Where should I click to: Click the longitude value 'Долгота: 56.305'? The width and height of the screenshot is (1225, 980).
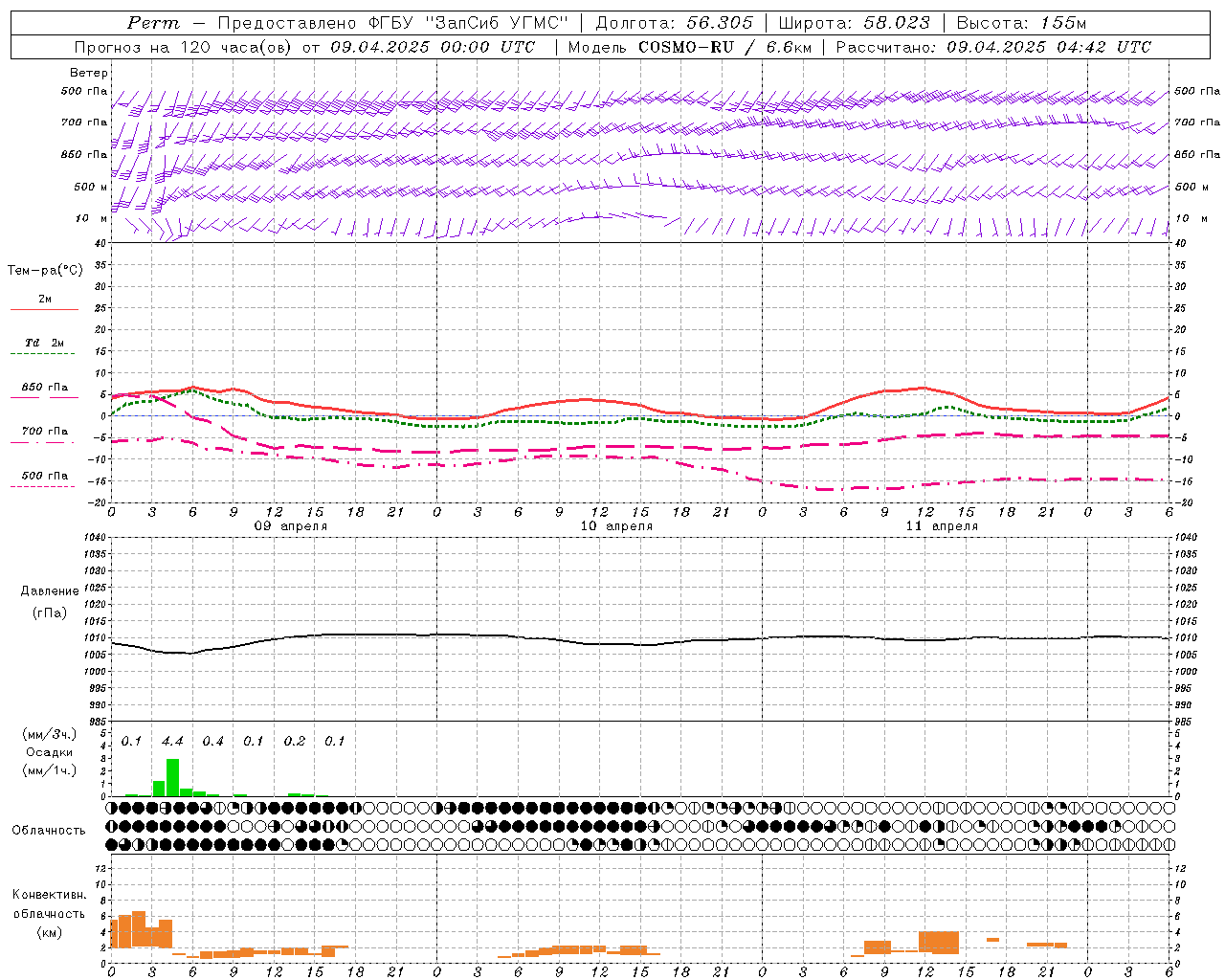pos(675,23)
